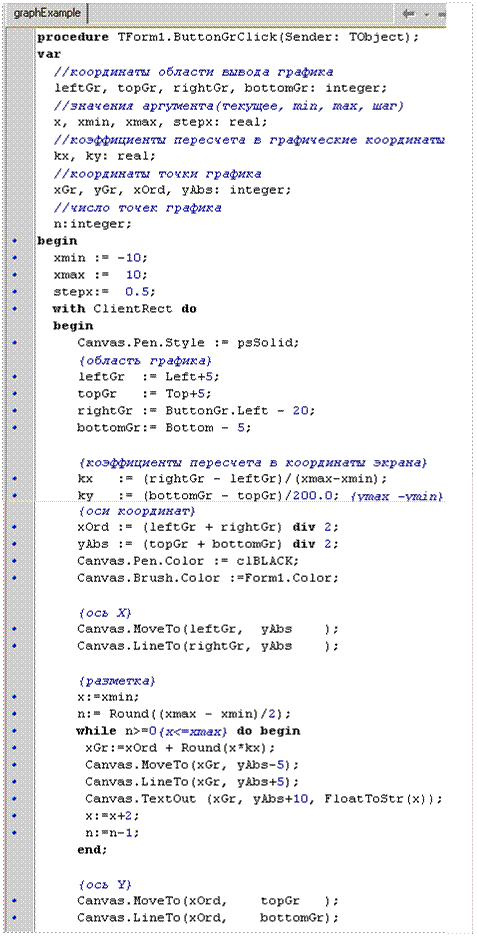This screenshot has width=477, height=937.
Task: Click the inline comment '{x<=xmax}'
Action: pyautogui.click(x=194, y=731)
